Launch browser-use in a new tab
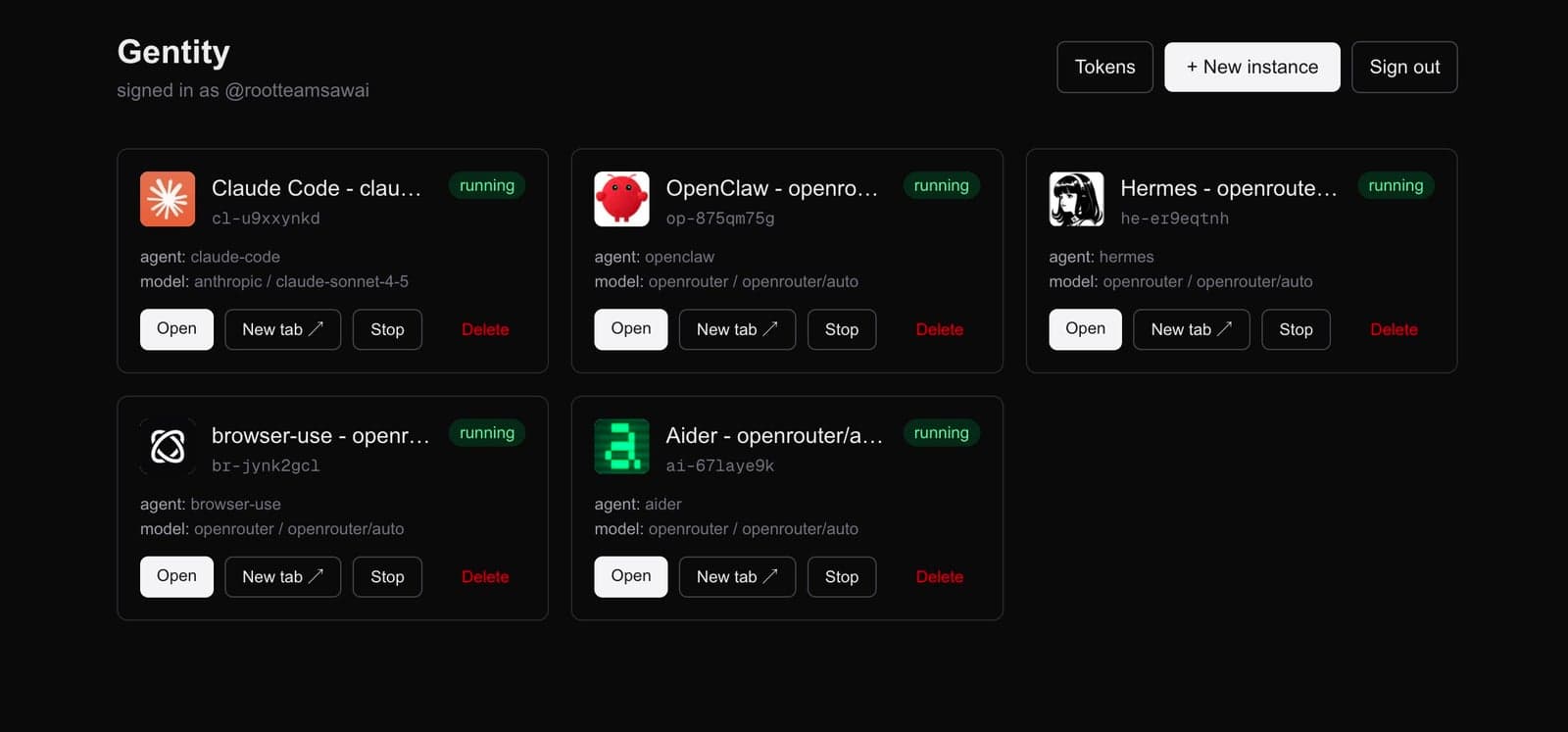 [x=283, y=576]
